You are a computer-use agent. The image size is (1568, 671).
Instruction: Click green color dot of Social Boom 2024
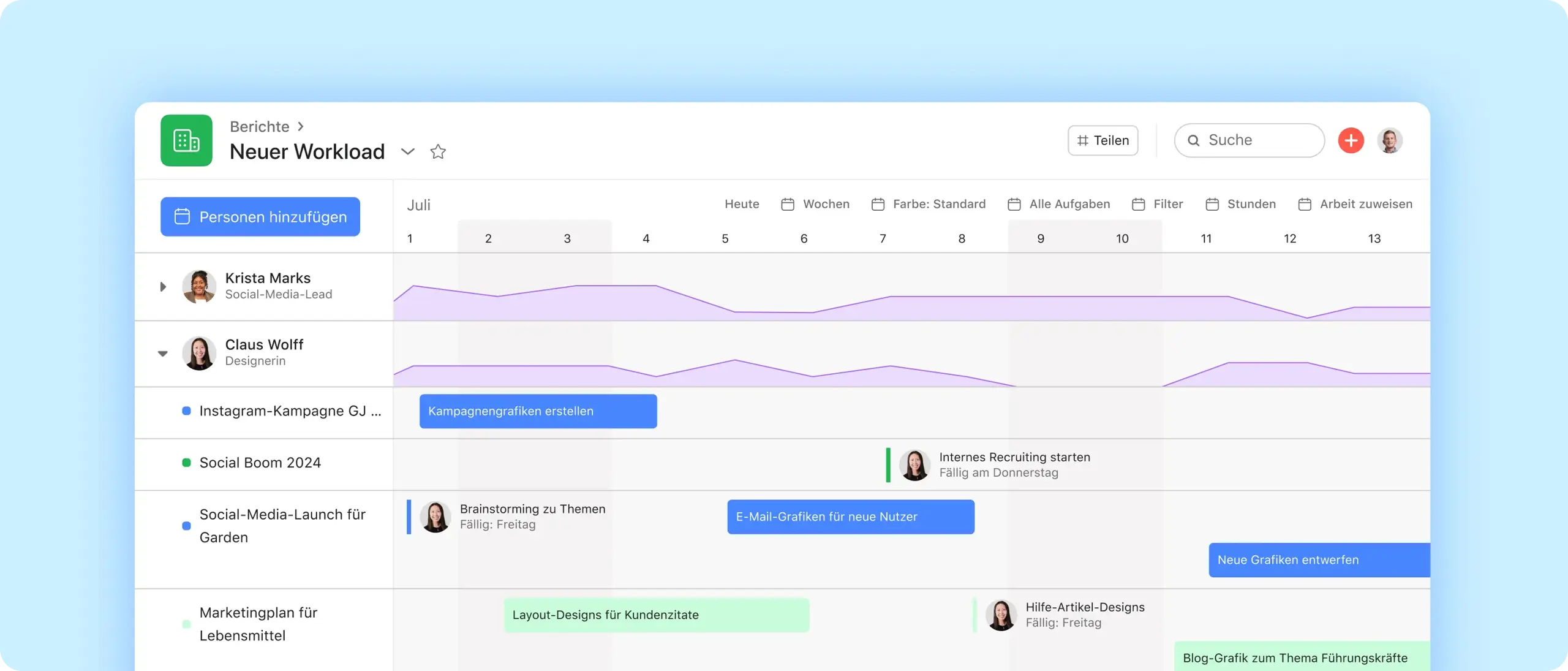(186, 463)
